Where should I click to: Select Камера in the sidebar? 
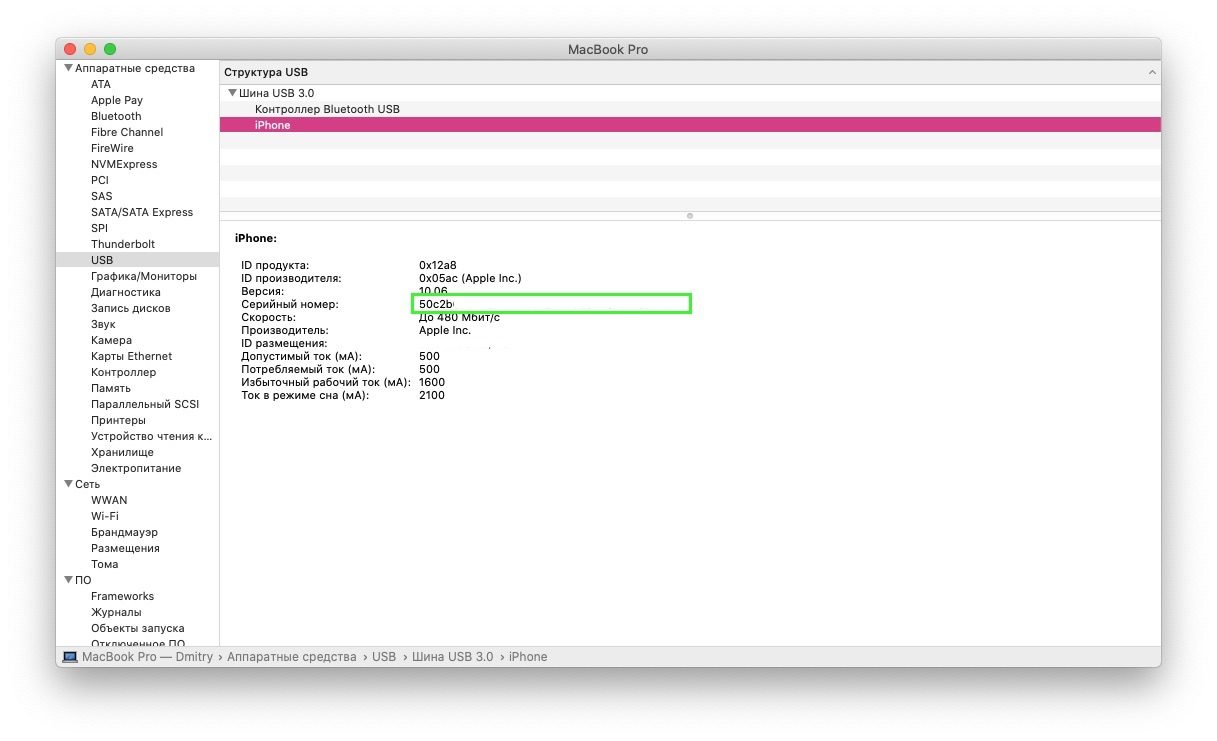pyautogui.click(x=111, y=340)
